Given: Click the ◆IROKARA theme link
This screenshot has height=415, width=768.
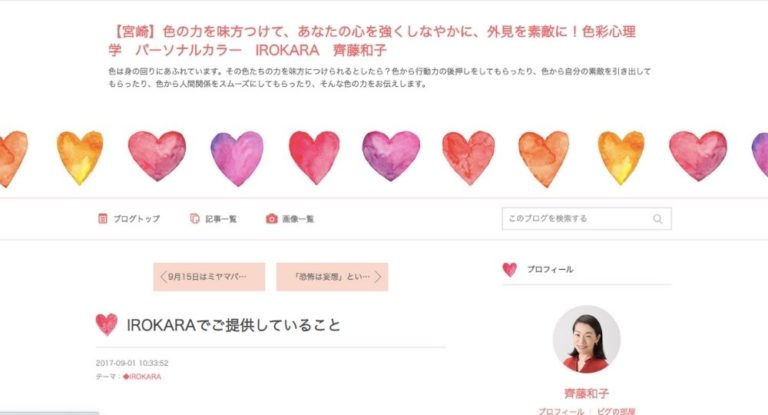Looking at the screenshot, I should tap(142, 377).
